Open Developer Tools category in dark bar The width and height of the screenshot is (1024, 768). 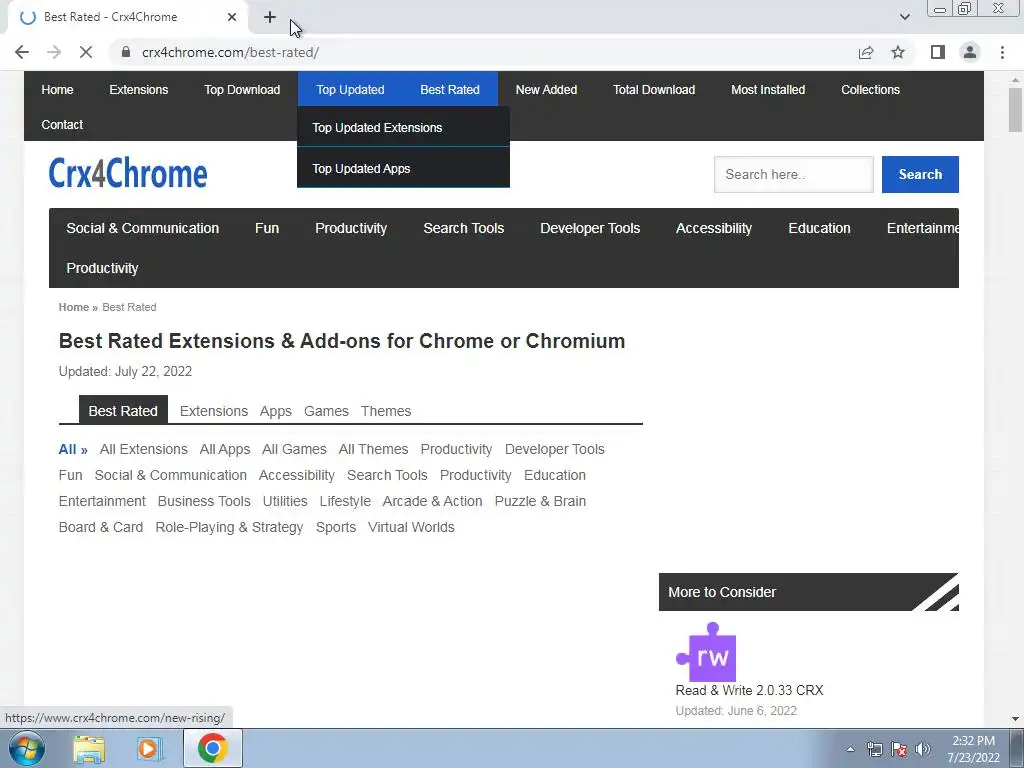click(x=590, y=228)
